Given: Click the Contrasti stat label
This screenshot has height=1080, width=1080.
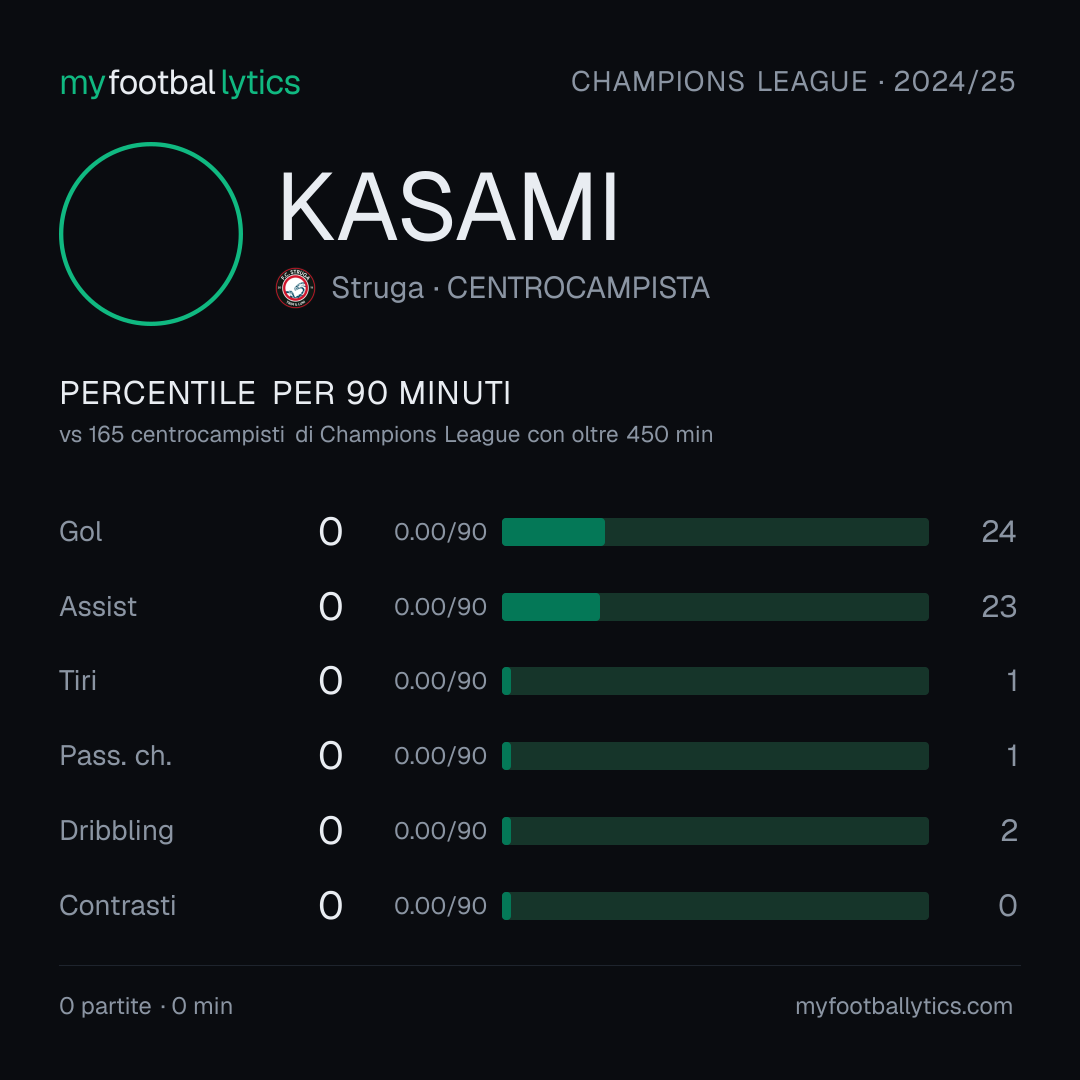Looking at the screenshot, I should click(x=118, y=906).
